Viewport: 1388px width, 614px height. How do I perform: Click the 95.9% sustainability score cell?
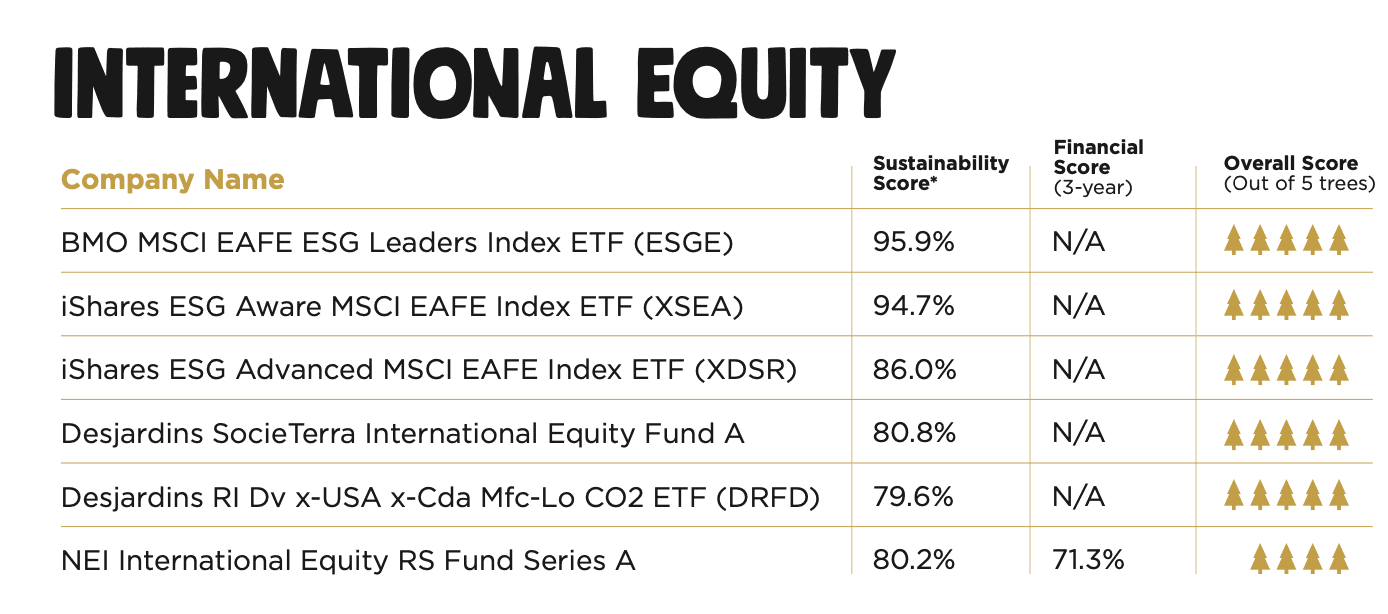click(x=914, y=242)
